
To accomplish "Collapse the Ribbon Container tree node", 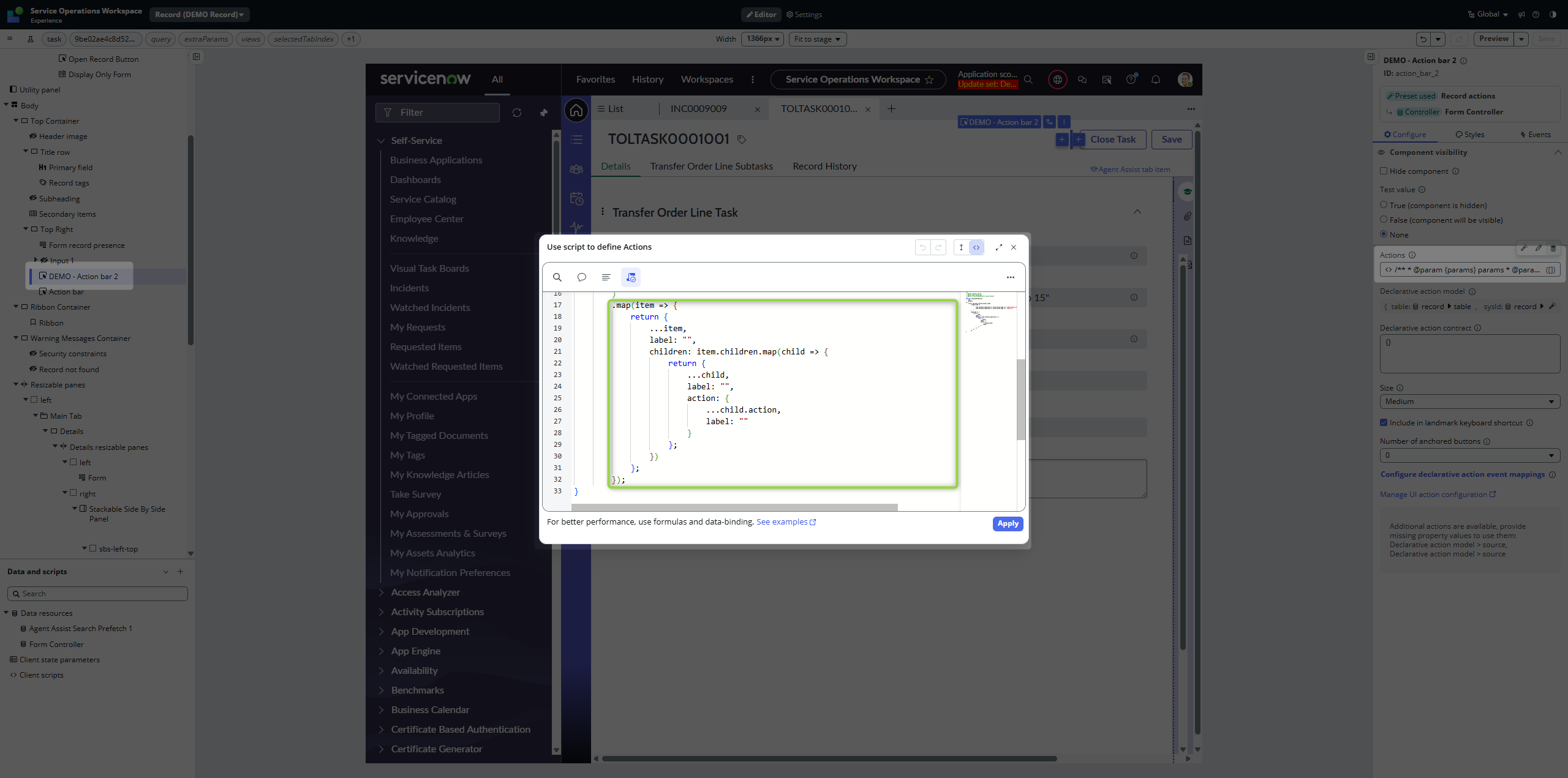I will pyautogui.click(x=16, y=307).
